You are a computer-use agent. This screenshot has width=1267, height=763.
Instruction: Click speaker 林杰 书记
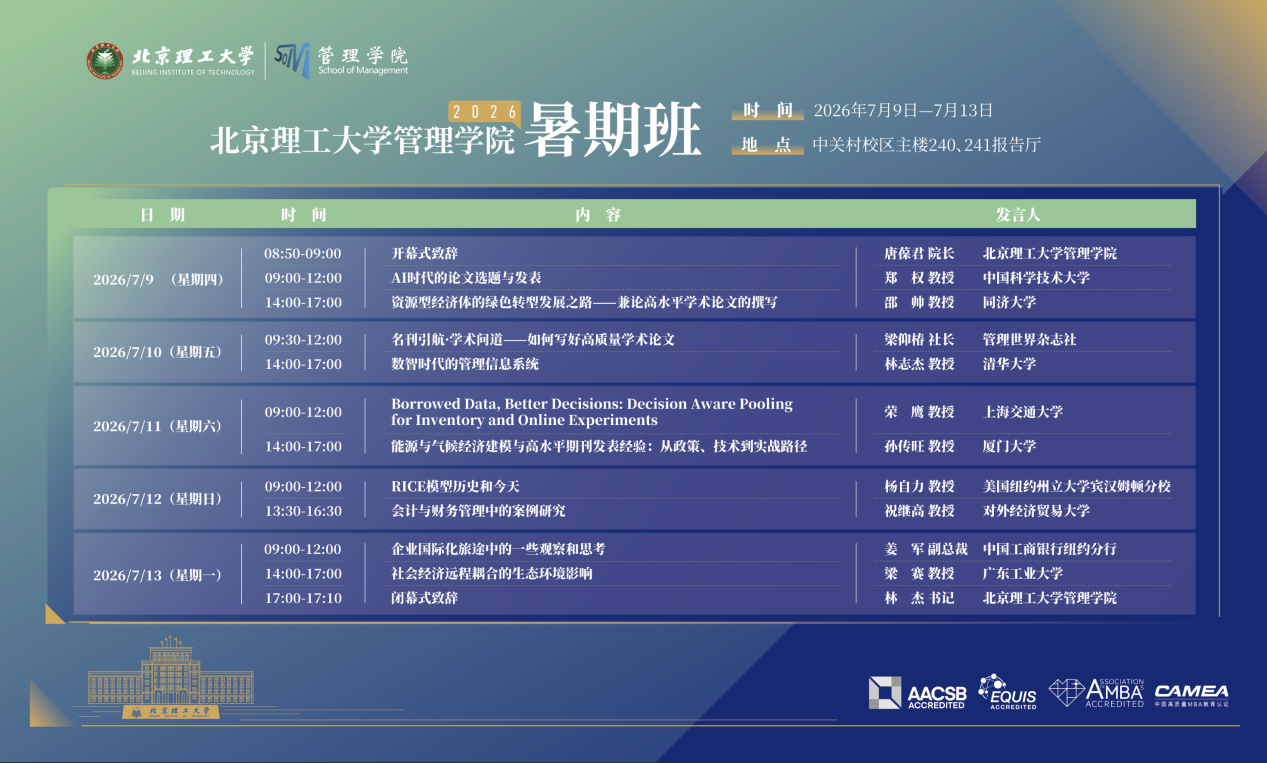[919, 598]
